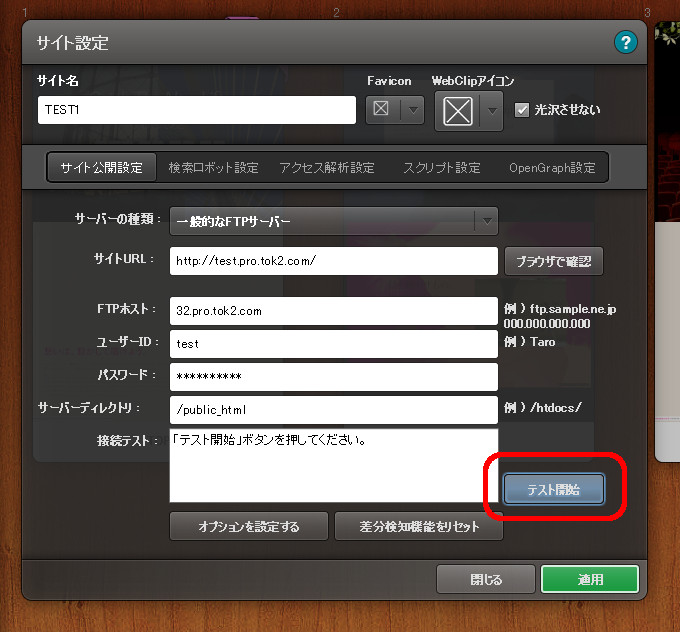Click the help question mark icon
This screenshot has height=632, width=680.
[626, 42]
